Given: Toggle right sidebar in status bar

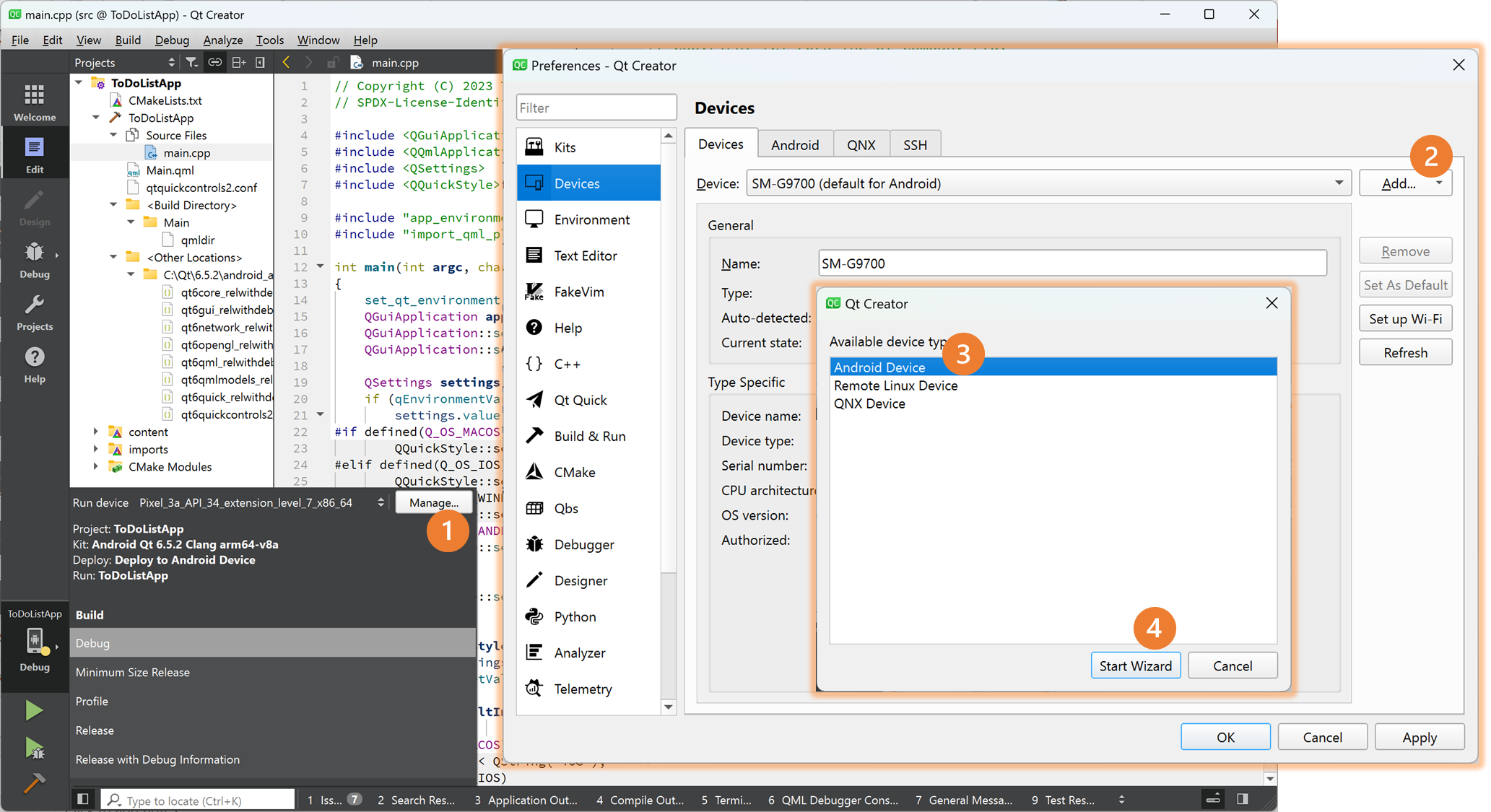Looking at the screenshot, I should (x=1243, y=799).
